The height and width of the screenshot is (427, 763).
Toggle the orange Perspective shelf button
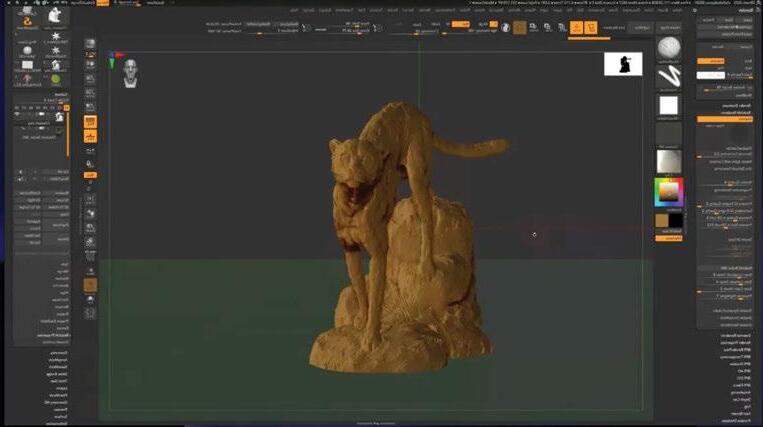click(90, 120)
